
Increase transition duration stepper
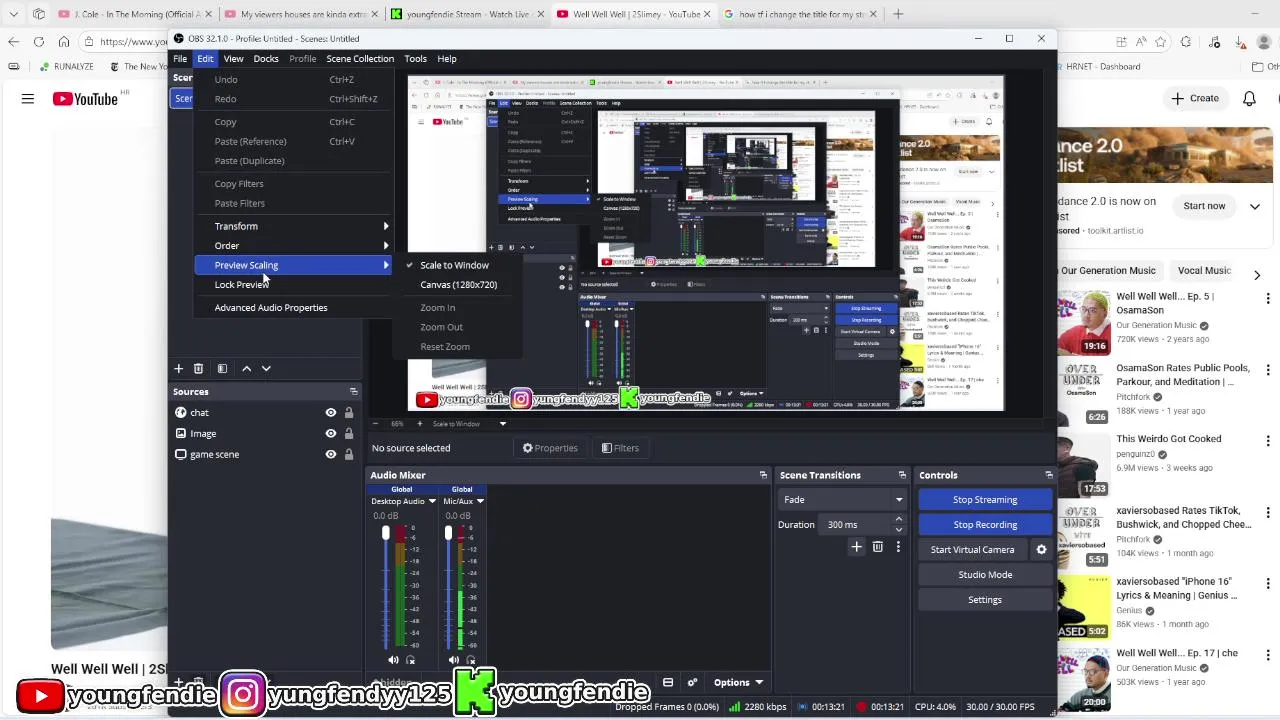[898, 519]
